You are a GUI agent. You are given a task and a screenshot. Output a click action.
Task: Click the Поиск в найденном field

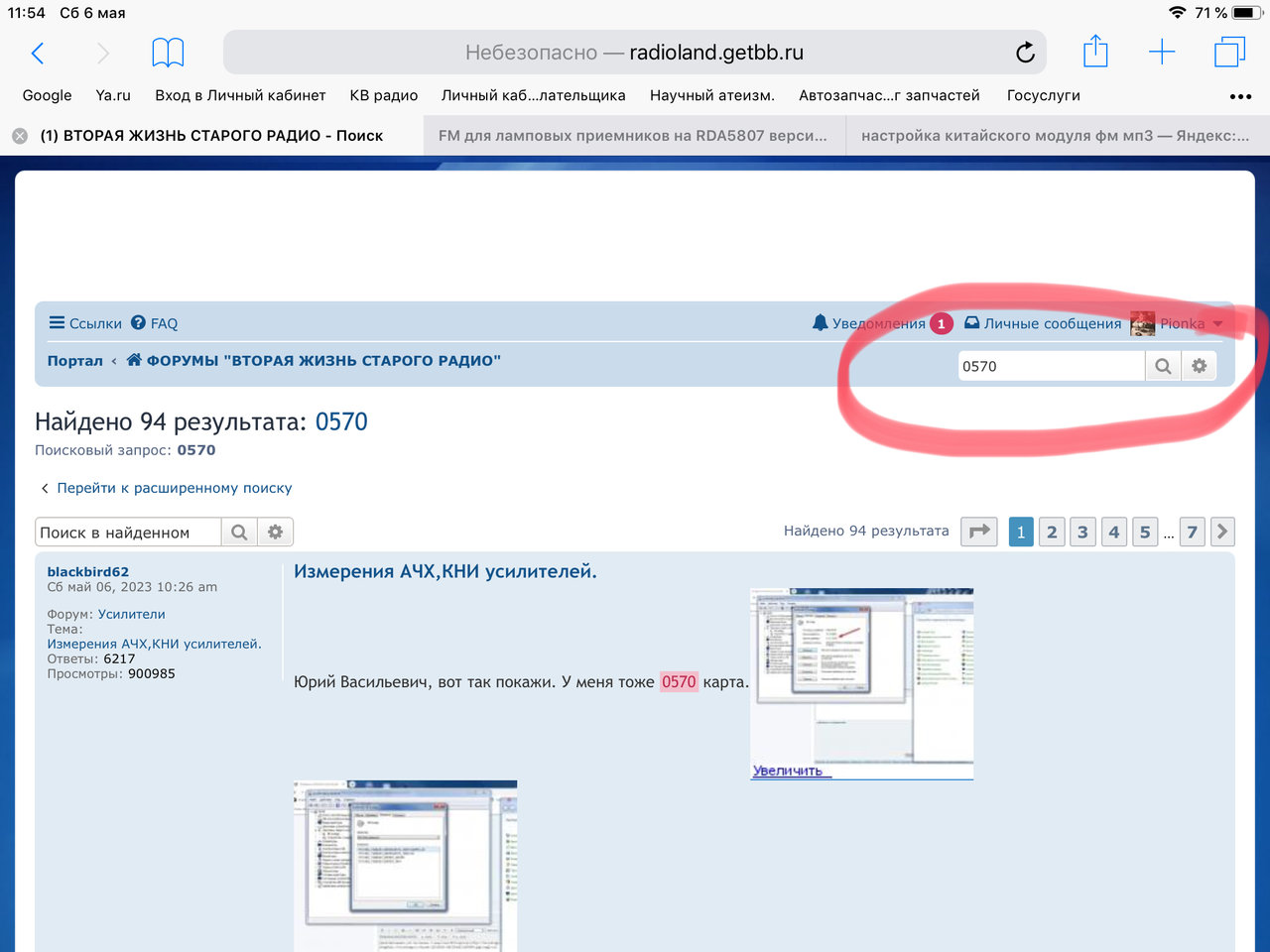point(127,533)
